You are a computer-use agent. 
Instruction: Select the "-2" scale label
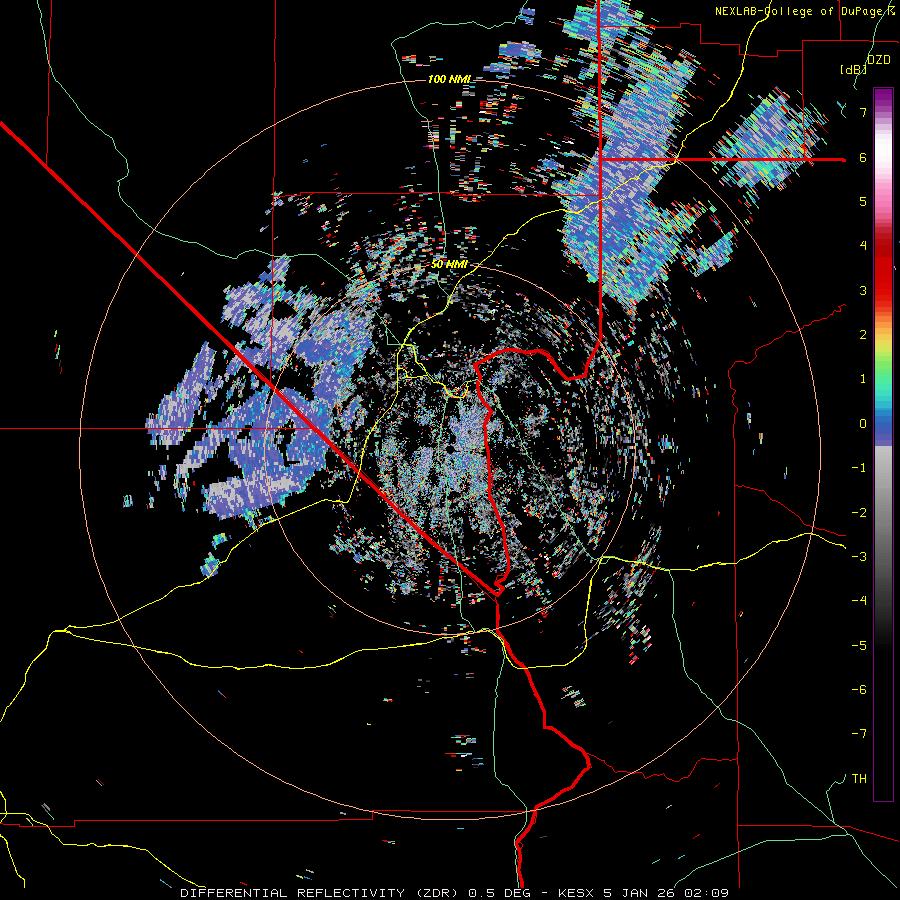point(859,513)
